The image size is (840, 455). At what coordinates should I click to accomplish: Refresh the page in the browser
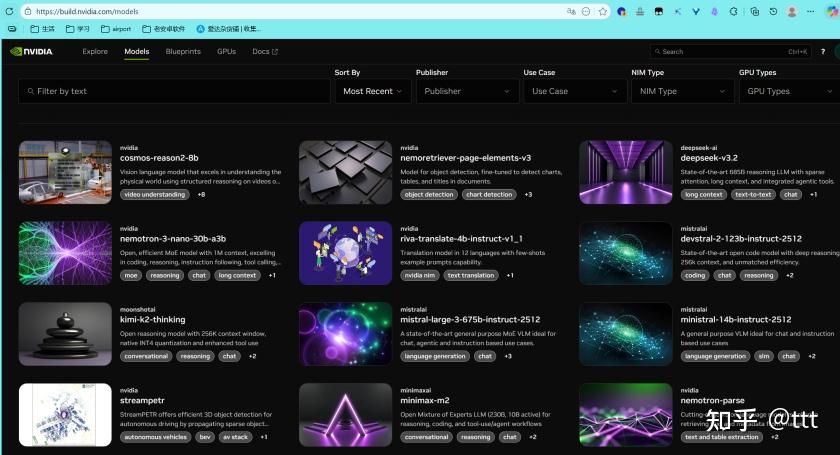tap(9, 11)
